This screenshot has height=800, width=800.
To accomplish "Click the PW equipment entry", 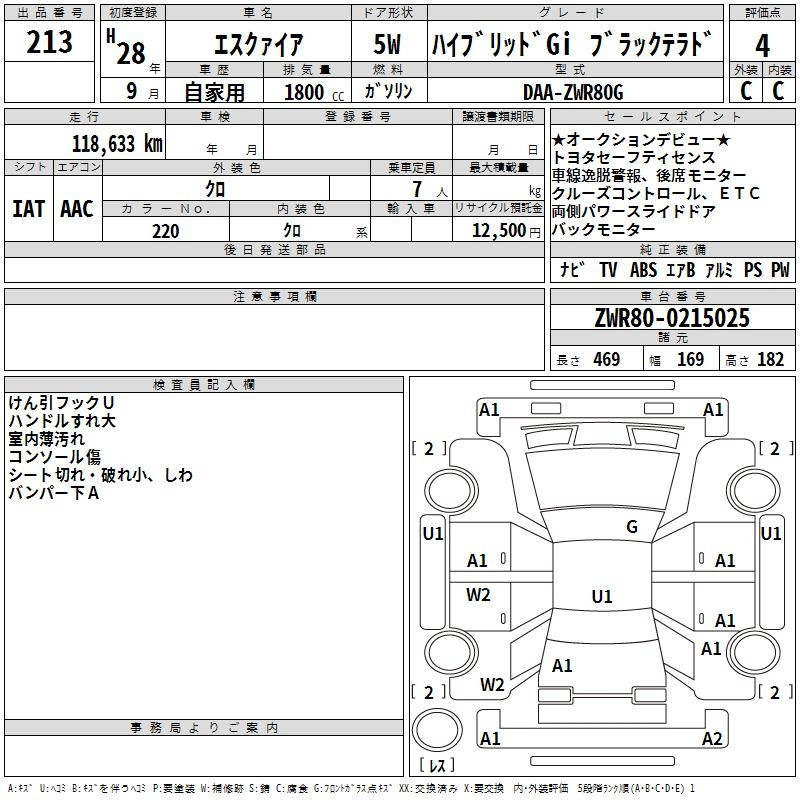I will pyautogui.click(x=780, y=269).
